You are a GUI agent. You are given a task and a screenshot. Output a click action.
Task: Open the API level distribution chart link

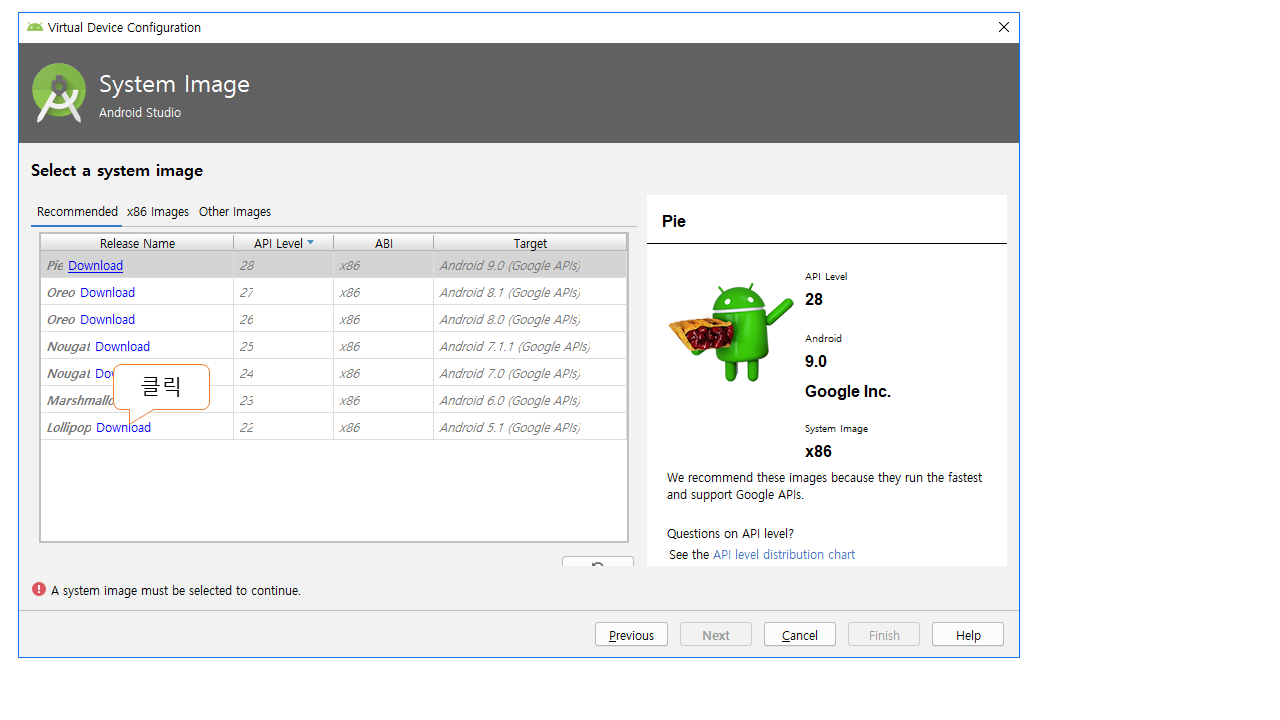click(x=783, y=555)
